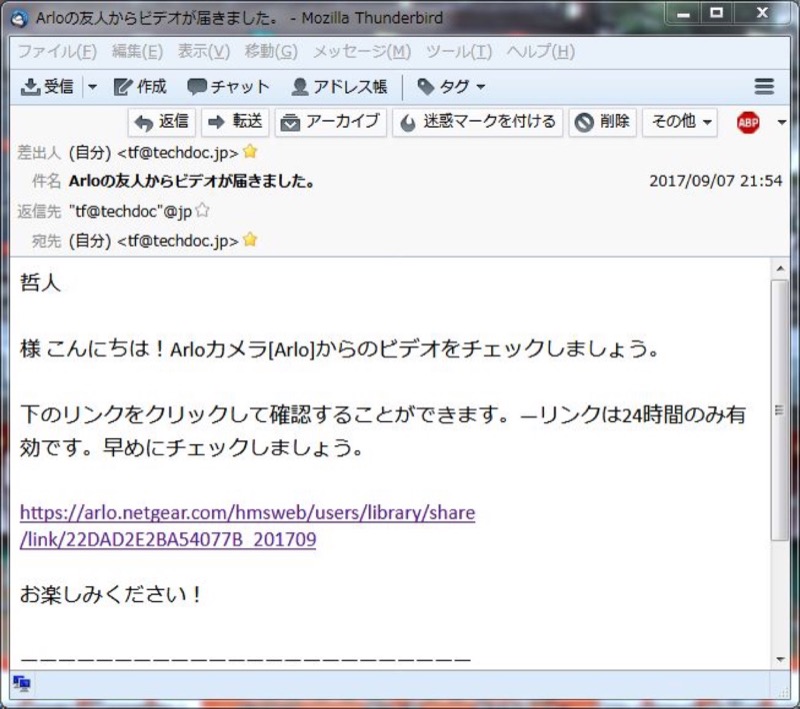Open the ファイル(F) menu
This screenshot has height=709, width=800.
[x=57, y=52]
